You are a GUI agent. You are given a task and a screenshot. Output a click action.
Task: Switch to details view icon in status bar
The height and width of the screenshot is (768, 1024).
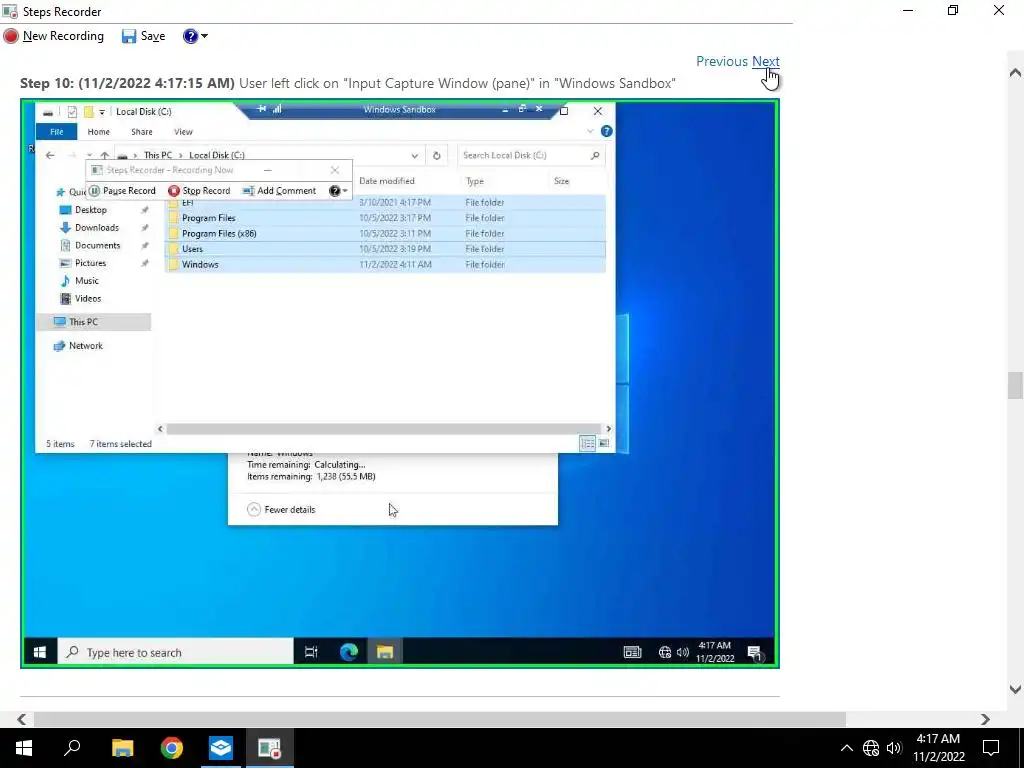(587, 443)
